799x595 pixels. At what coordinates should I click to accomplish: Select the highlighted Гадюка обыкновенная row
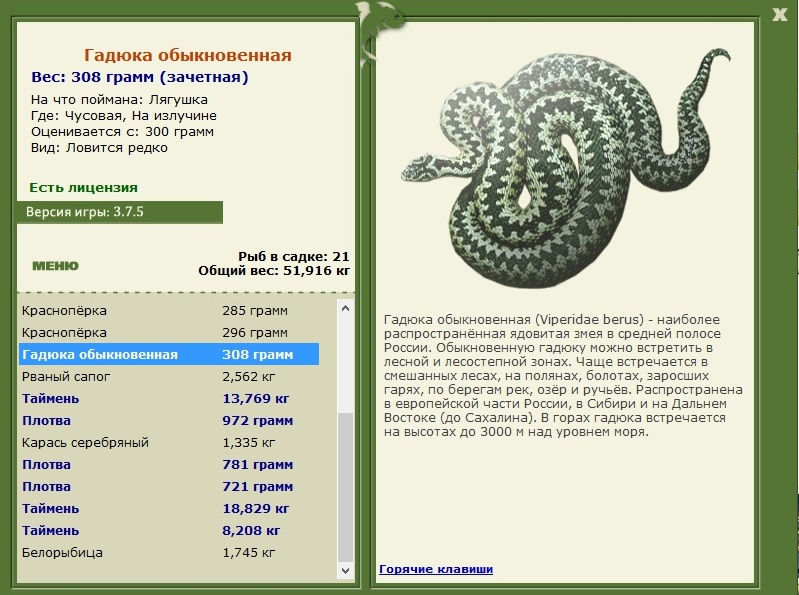point(169,355)
